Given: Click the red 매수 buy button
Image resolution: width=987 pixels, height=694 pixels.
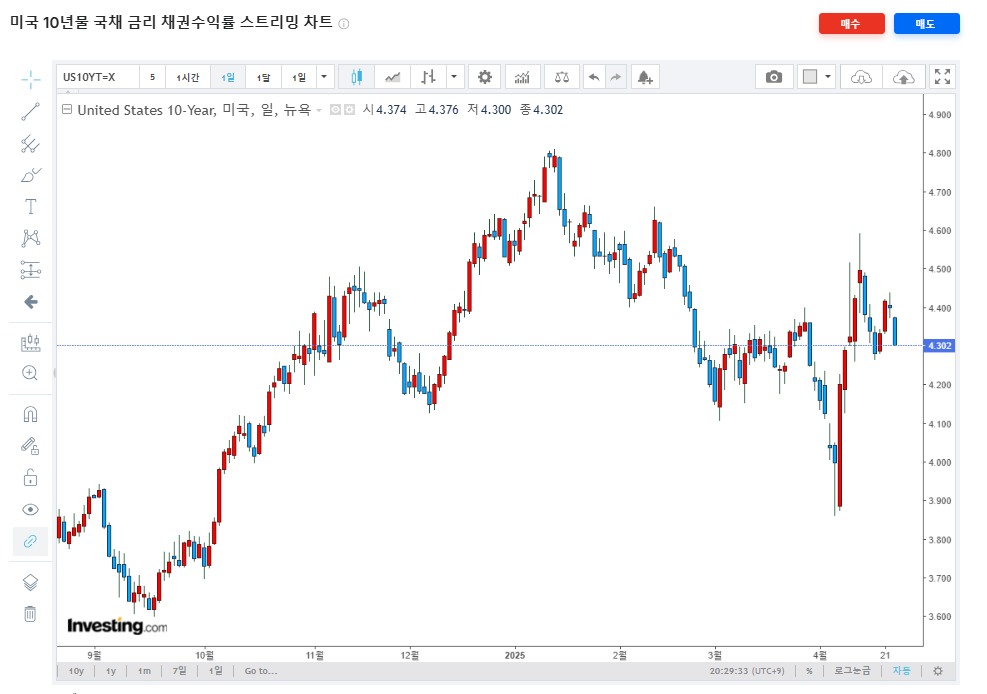Looking at the screenshot, I should pos(851,24).
